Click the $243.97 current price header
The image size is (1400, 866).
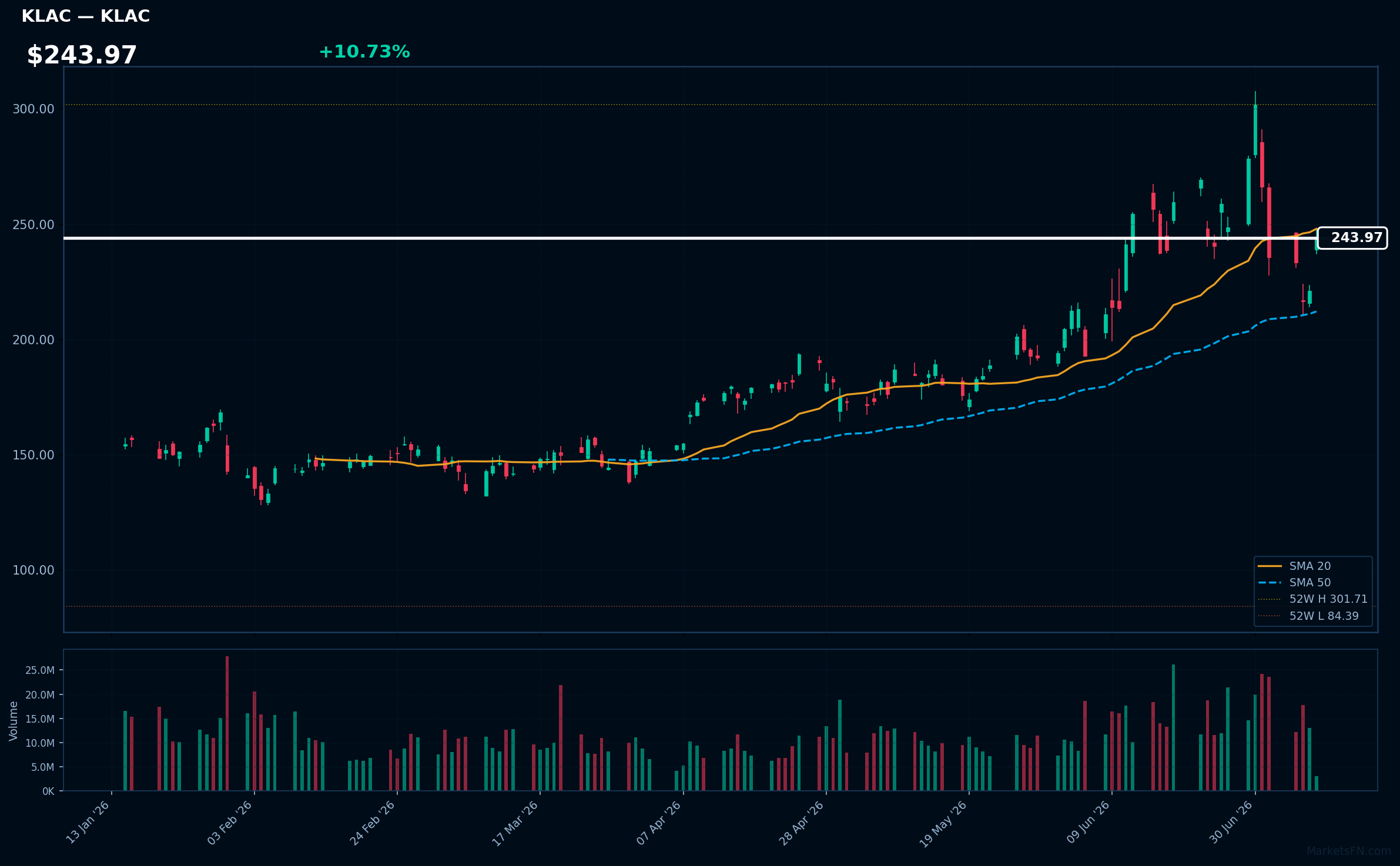click(x=82, y=55)
